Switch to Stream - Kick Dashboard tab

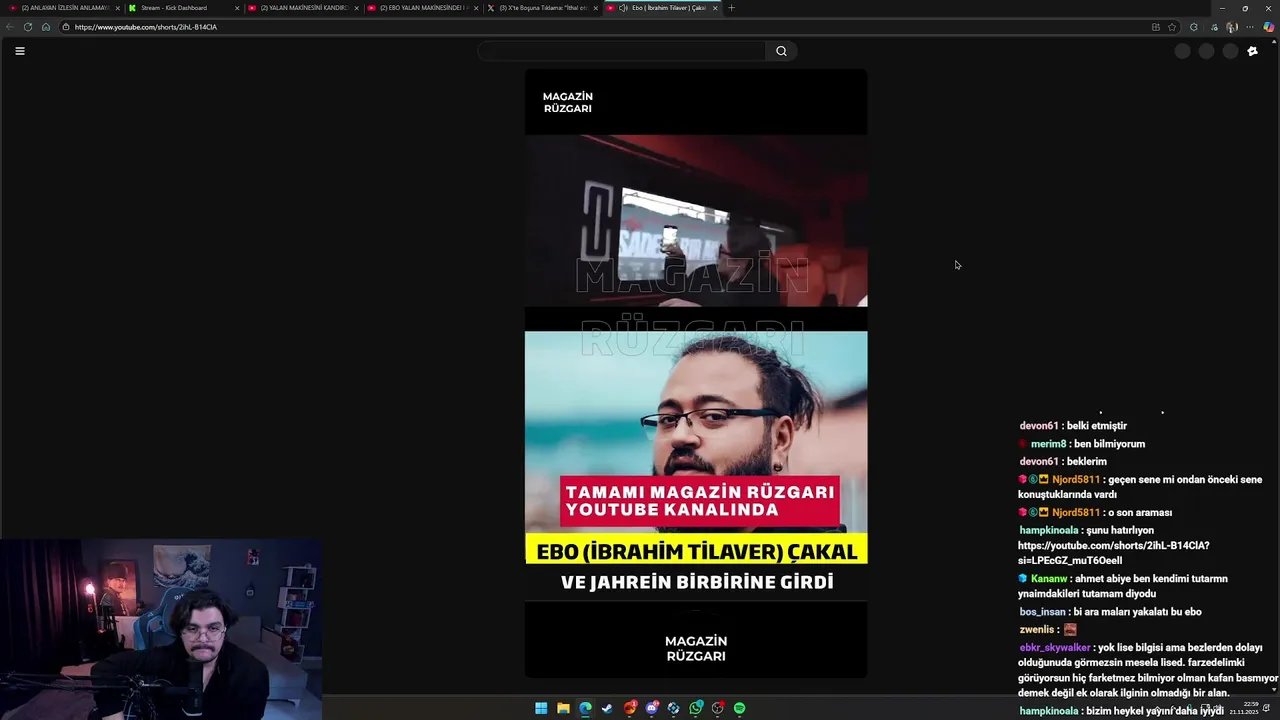coord(183,8)
